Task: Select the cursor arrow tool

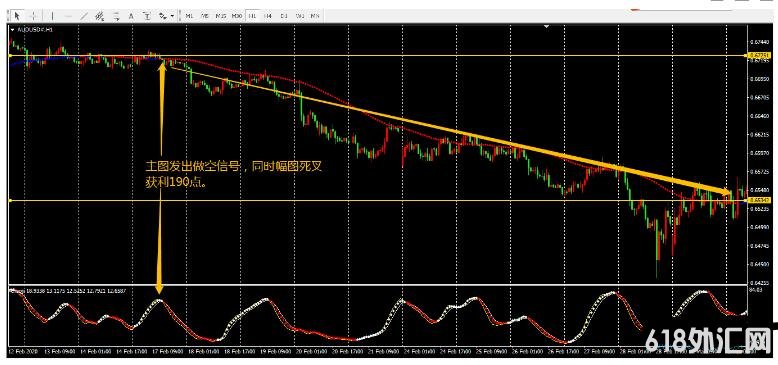Action: coord(17,16)
